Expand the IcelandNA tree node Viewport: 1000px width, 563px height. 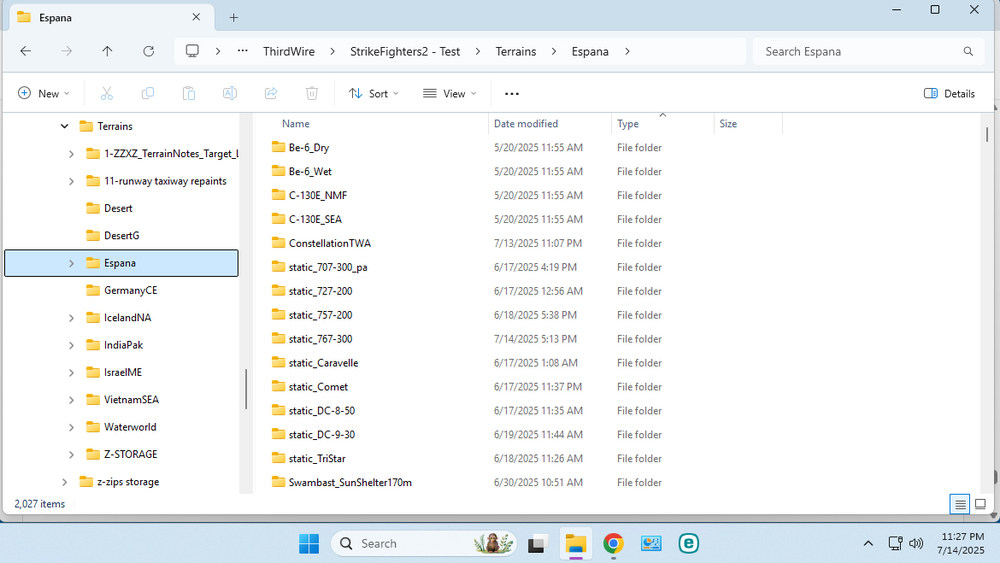coord(71,318)
